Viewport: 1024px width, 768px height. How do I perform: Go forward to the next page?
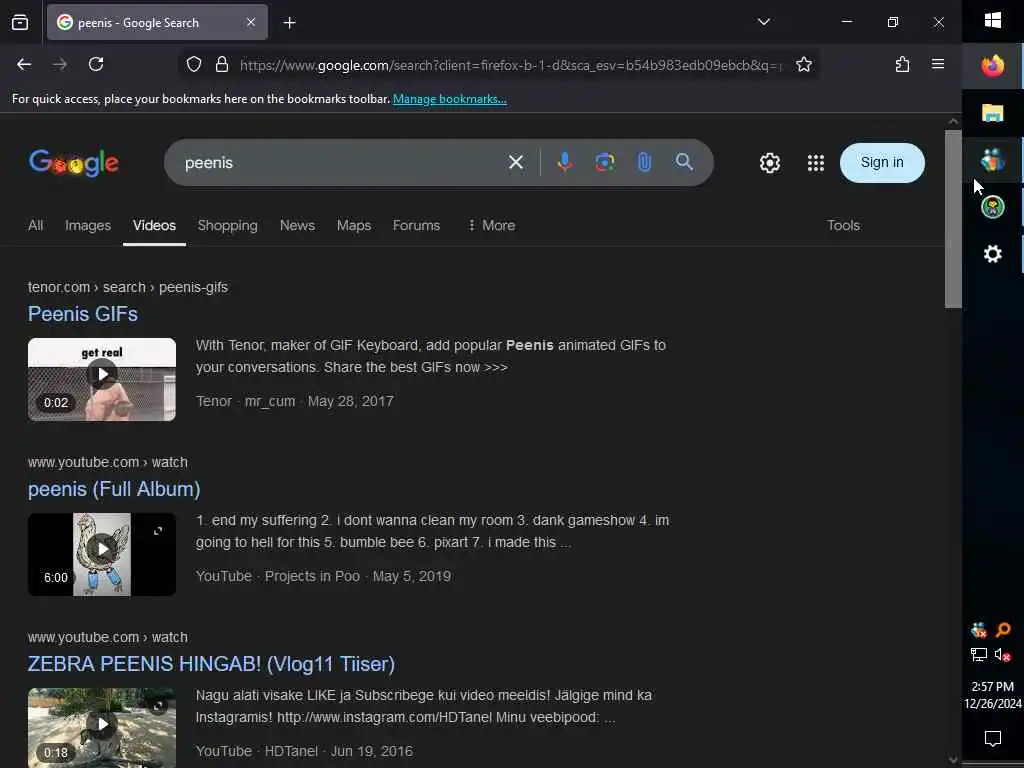point(60,64)
